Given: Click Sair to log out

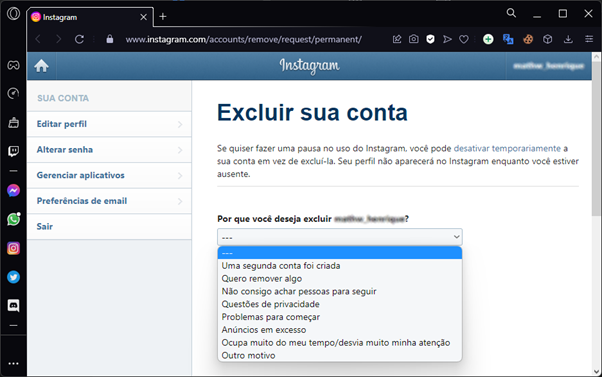Looking at the screenshot, I should click(x=109, y=227).
